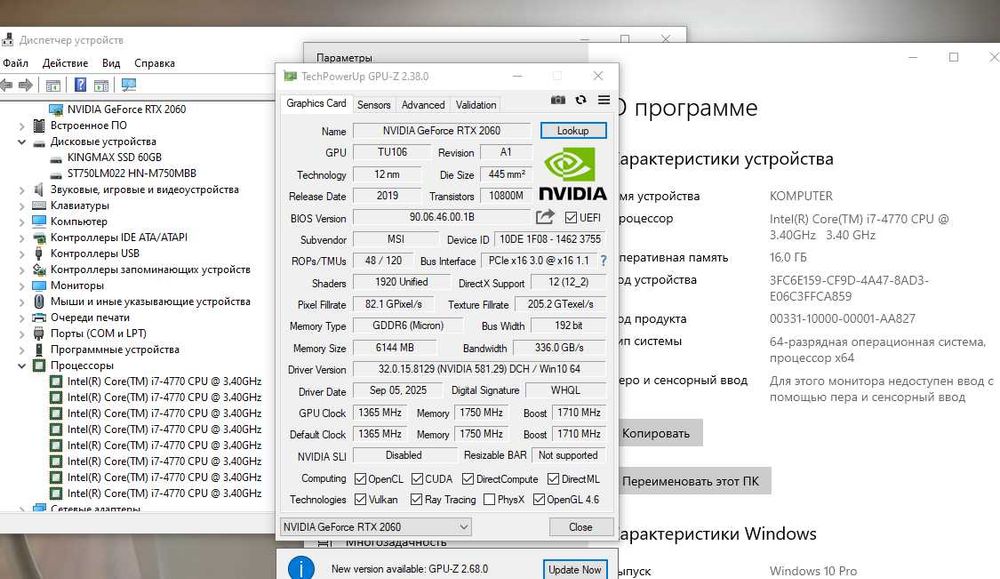Toggle the CUDA checkbox
1000x579 pixels.
coord(417,479)
